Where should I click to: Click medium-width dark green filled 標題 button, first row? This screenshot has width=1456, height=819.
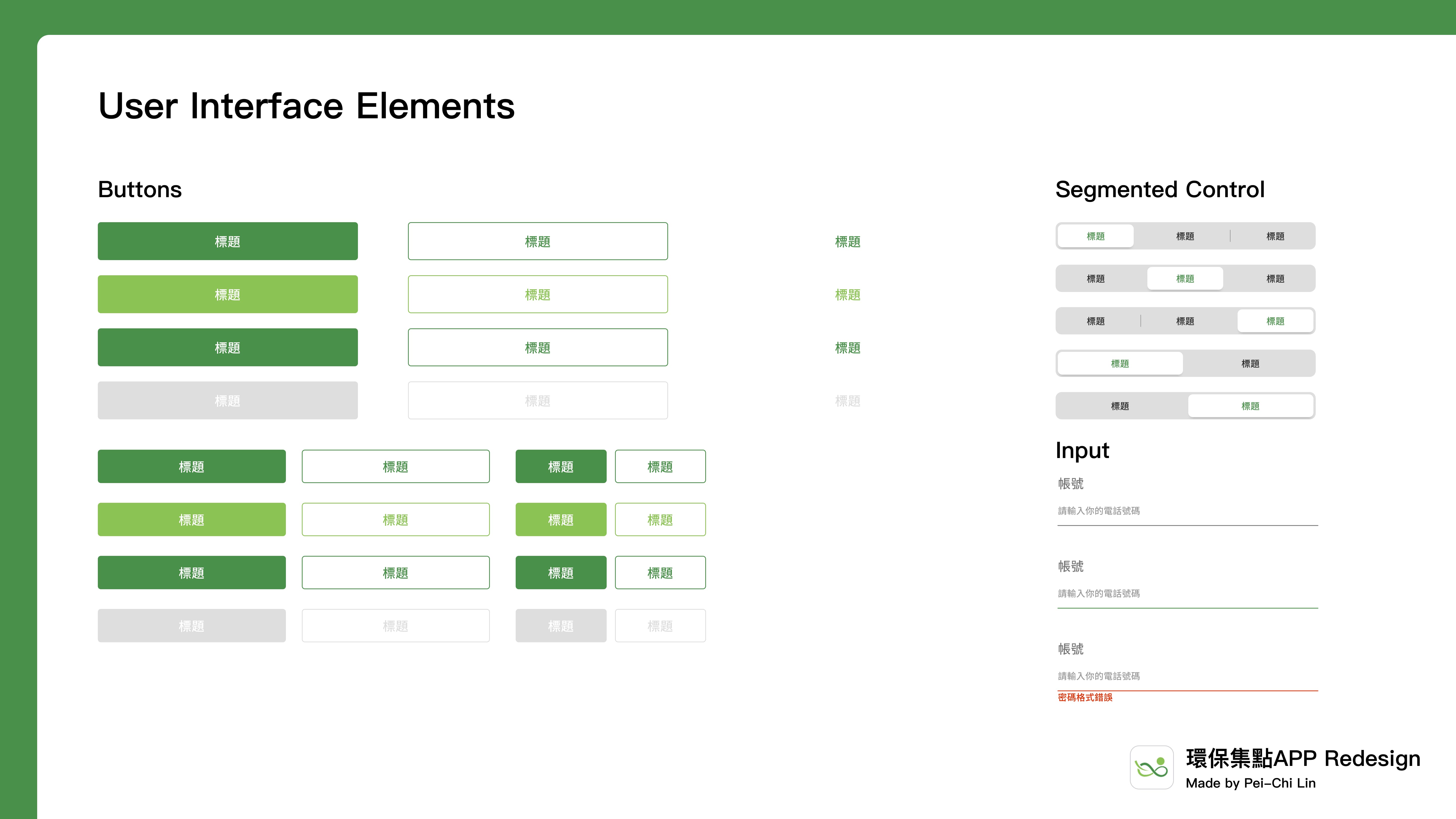(x=192, y=466)
